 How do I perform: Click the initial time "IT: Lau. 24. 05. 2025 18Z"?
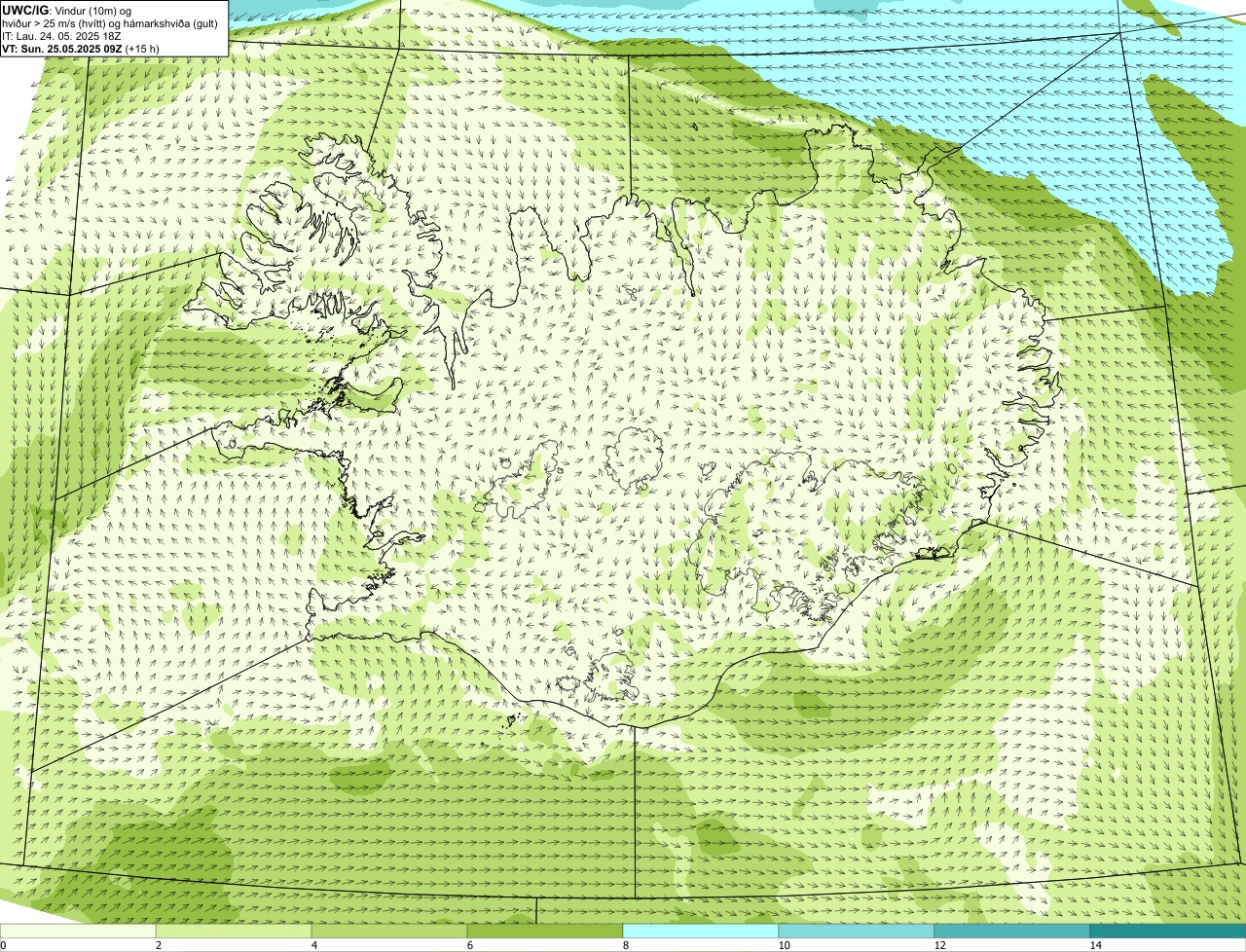point(61,36)
